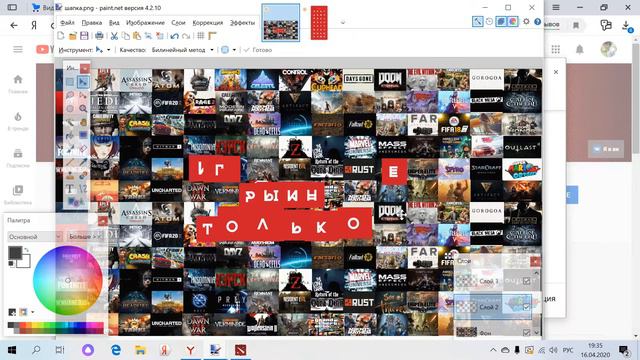Select the Zoom magnifier tool
Screen dimensions: 640x360
click(83, 108)
